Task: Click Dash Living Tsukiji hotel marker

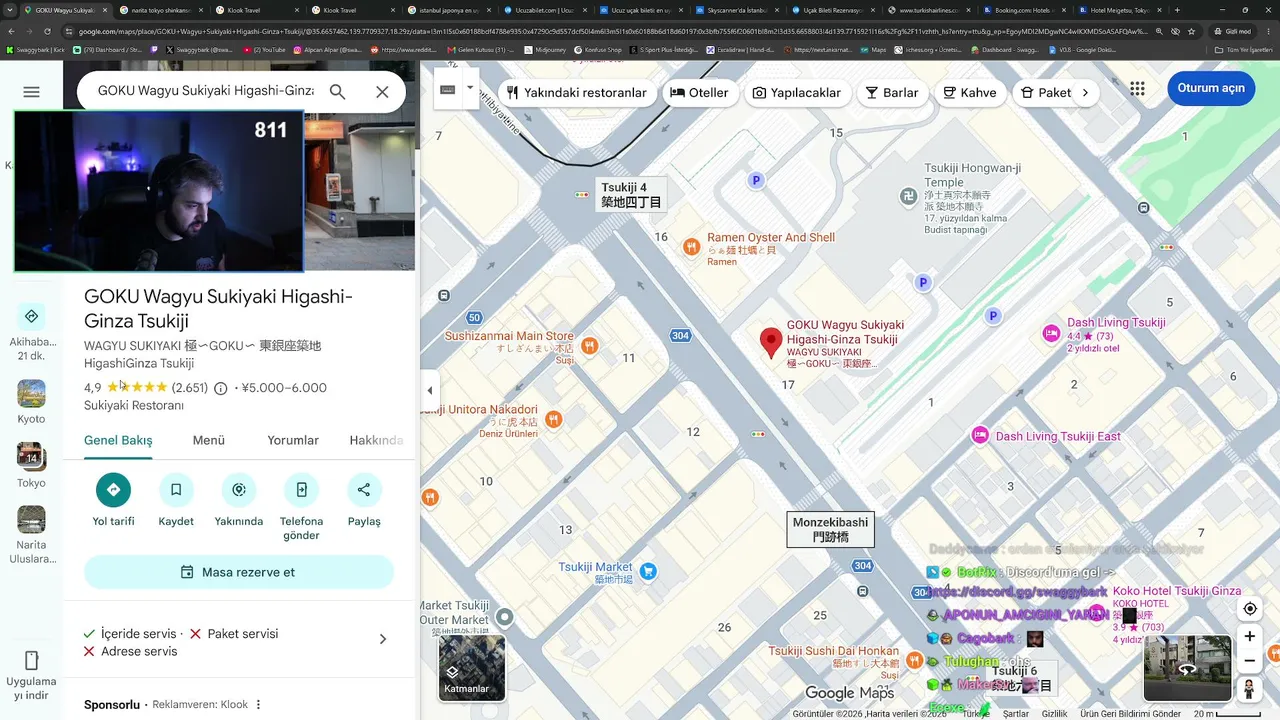Action: click(x=1051, y=333)
